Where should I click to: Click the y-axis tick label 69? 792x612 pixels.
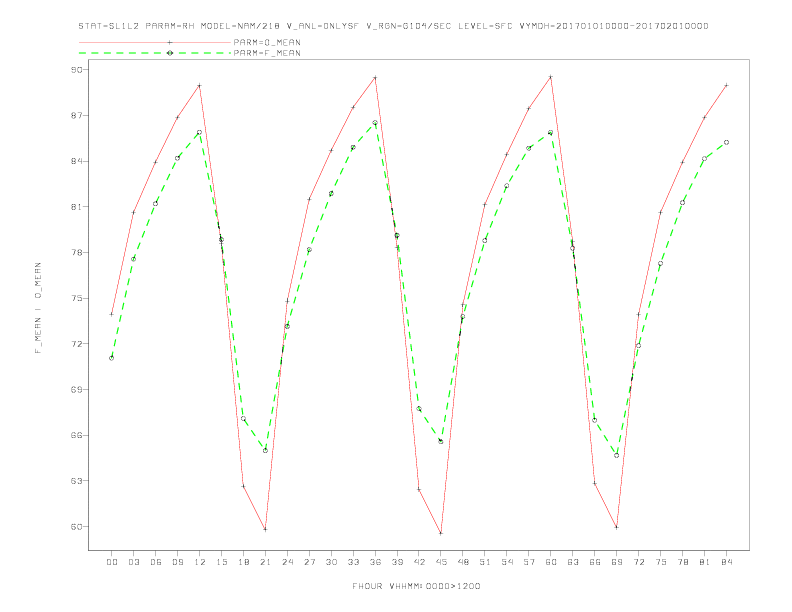pos(77,389)
